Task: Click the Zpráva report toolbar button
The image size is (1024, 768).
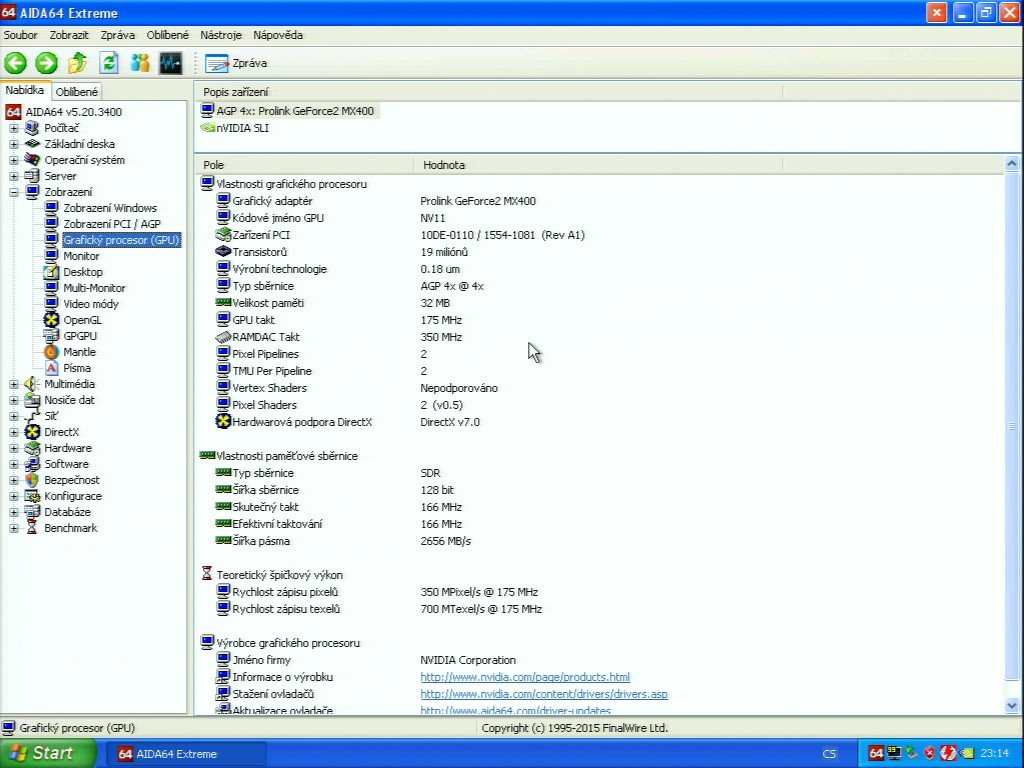Action: click(236, 63)
